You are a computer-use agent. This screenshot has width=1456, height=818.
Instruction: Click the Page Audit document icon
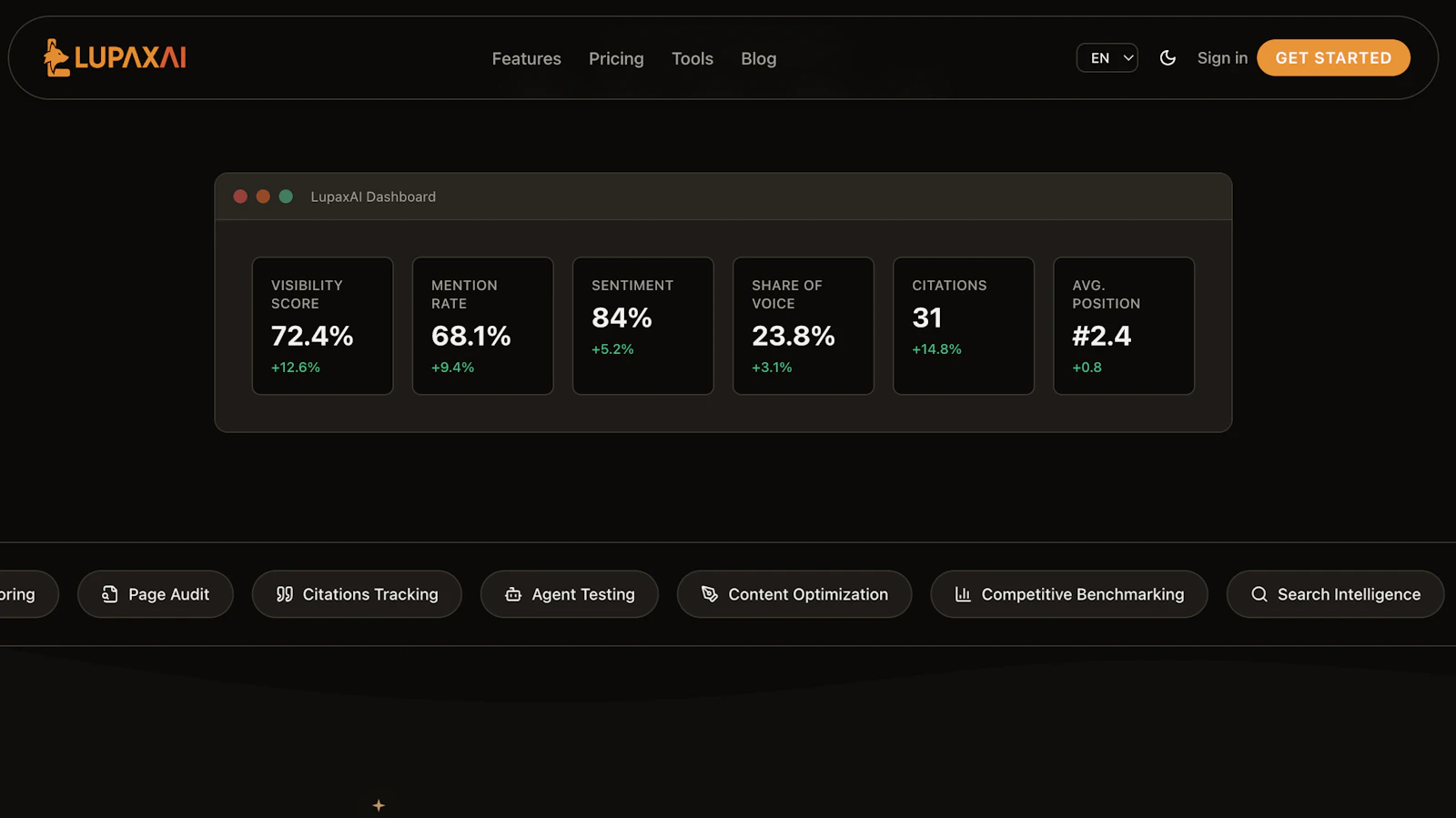[110, 594]
